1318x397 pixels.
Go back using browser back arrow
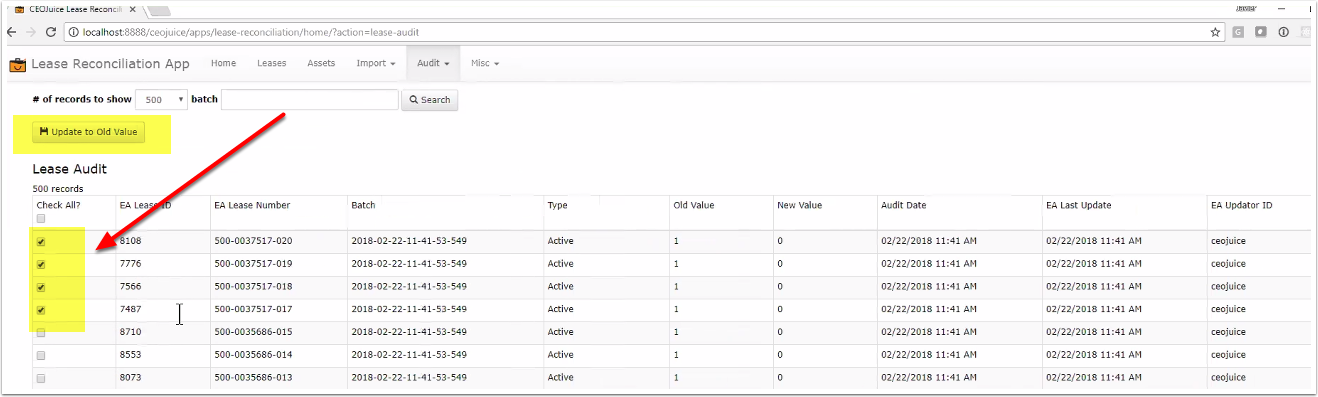click(12, 32)
